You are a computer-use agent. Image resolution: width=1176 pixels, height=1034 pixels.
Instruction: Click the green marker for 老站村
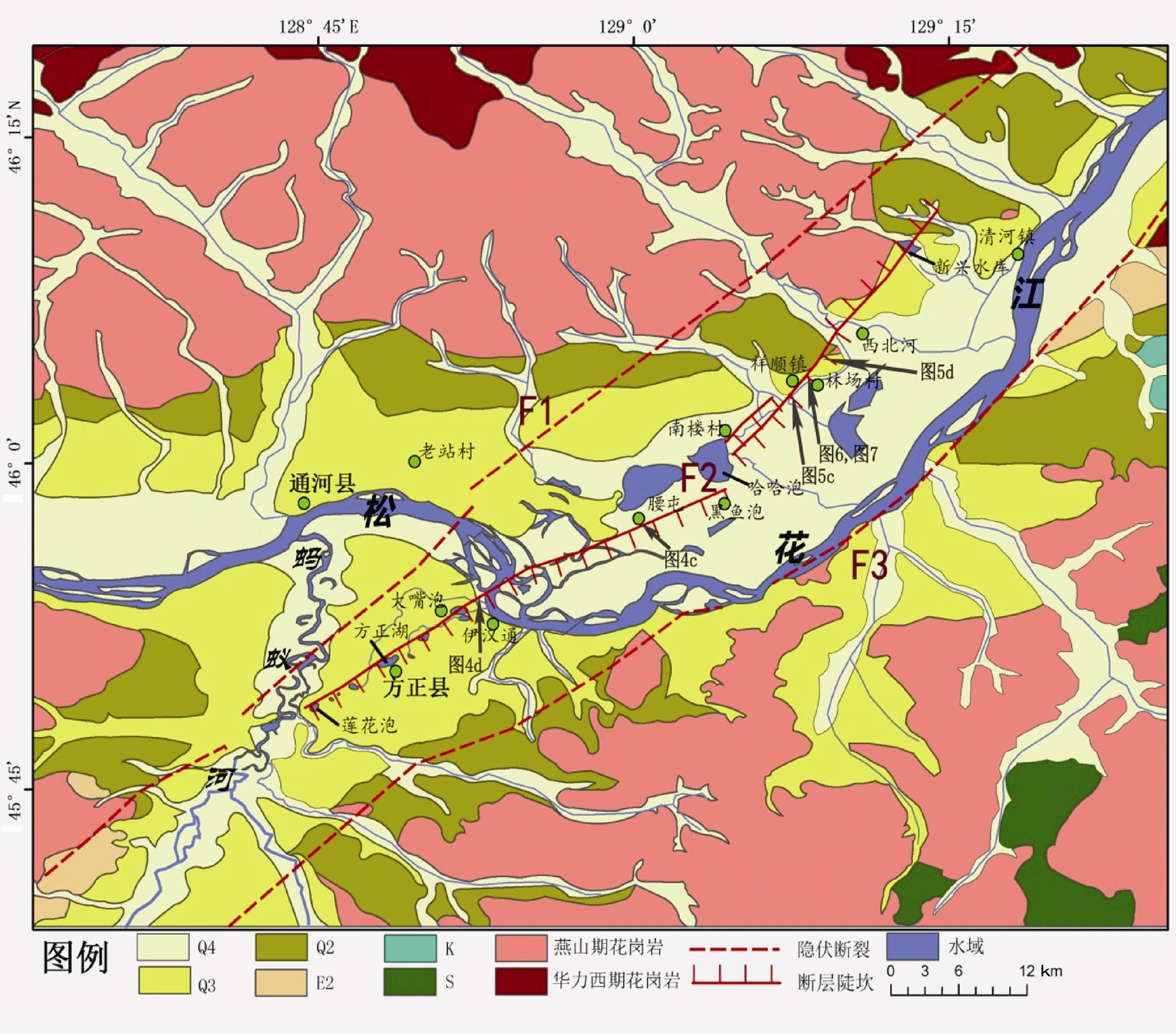(414, 461)
